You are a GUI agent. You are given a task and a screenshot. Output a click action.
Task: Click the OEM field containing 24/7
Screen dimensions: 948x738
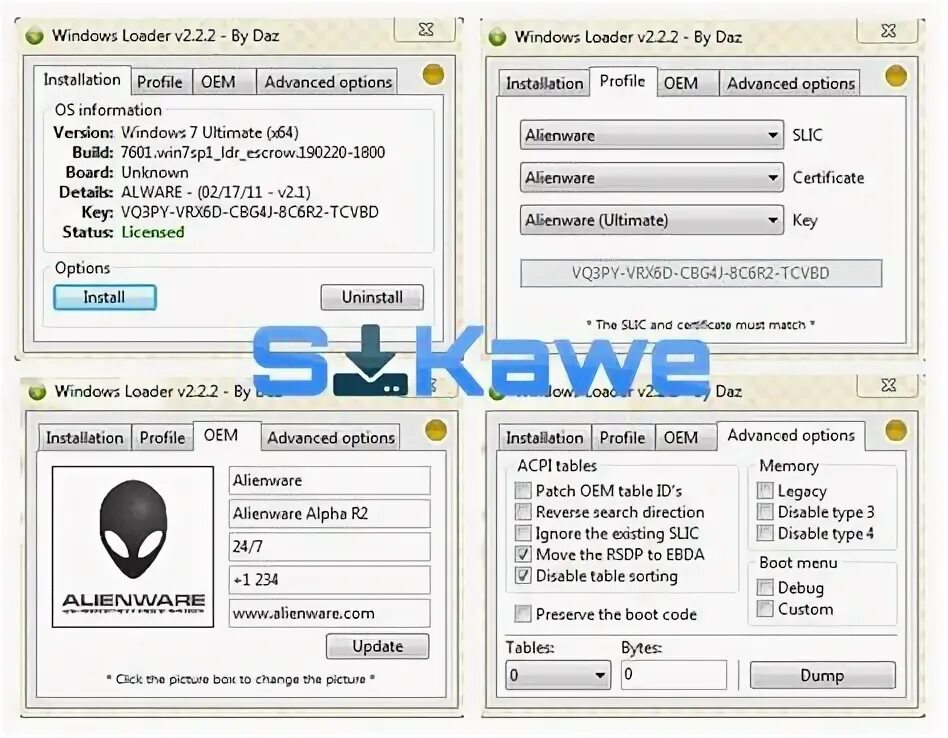pos(330,547)
